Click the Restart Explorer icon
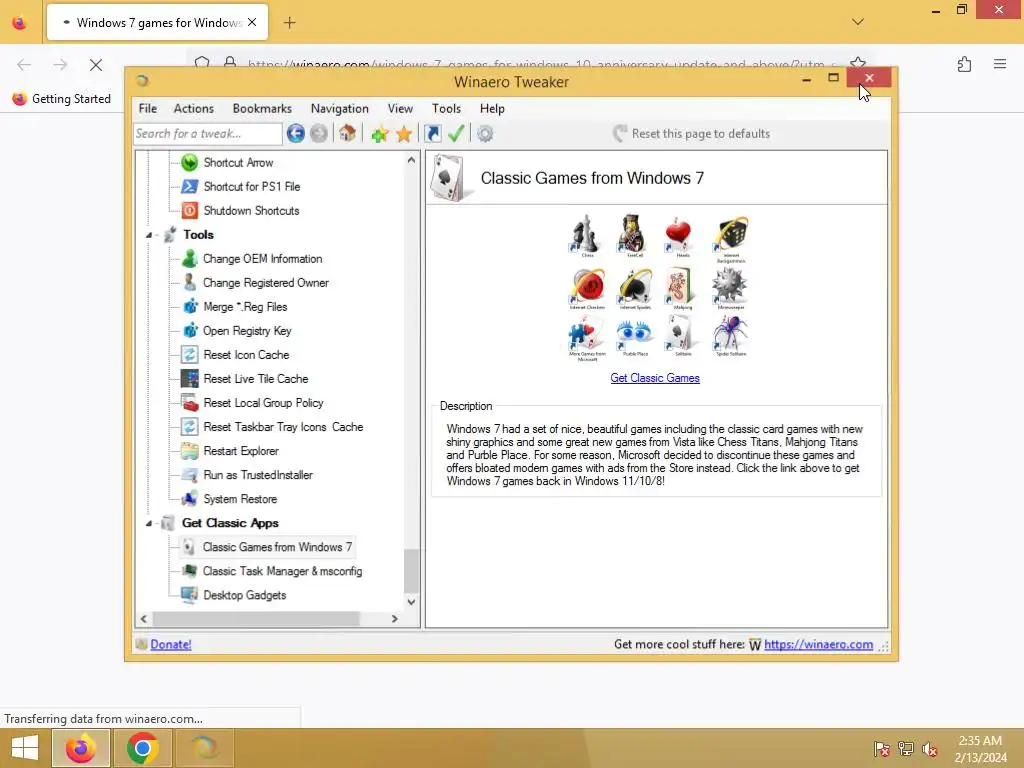The width and height of the screenshot is (1024, 768). pyautogui.click(x=189, y=451)
